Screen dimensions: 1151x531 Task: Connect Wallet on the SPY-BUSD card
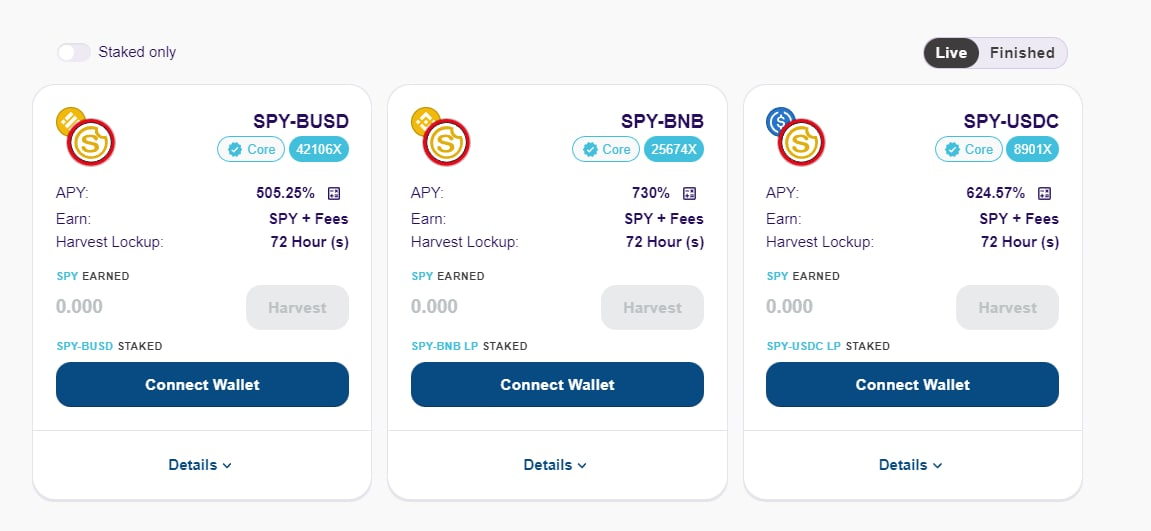202,385
